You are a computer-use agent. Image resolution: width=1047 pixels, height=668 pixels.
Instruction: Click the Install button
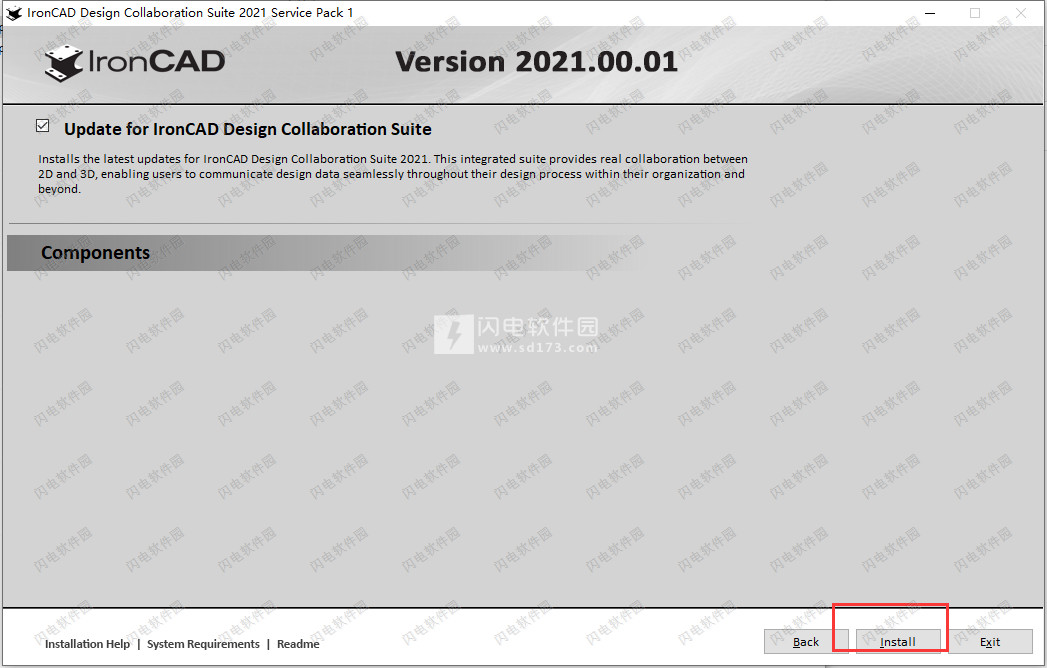[897, 641]
